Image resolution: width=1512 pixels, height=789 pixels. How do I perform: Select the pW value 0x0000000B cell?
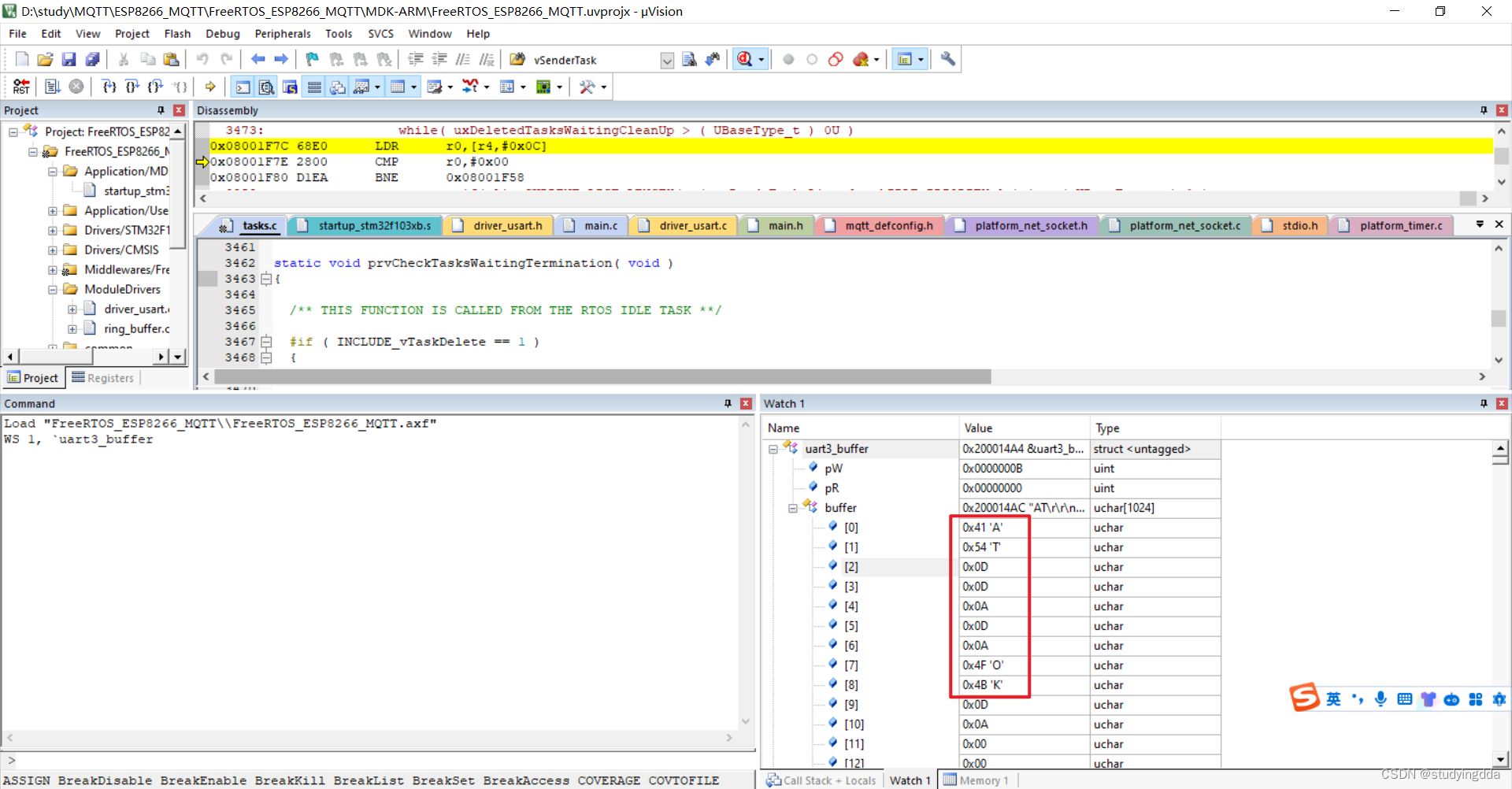coord(1024,469)
